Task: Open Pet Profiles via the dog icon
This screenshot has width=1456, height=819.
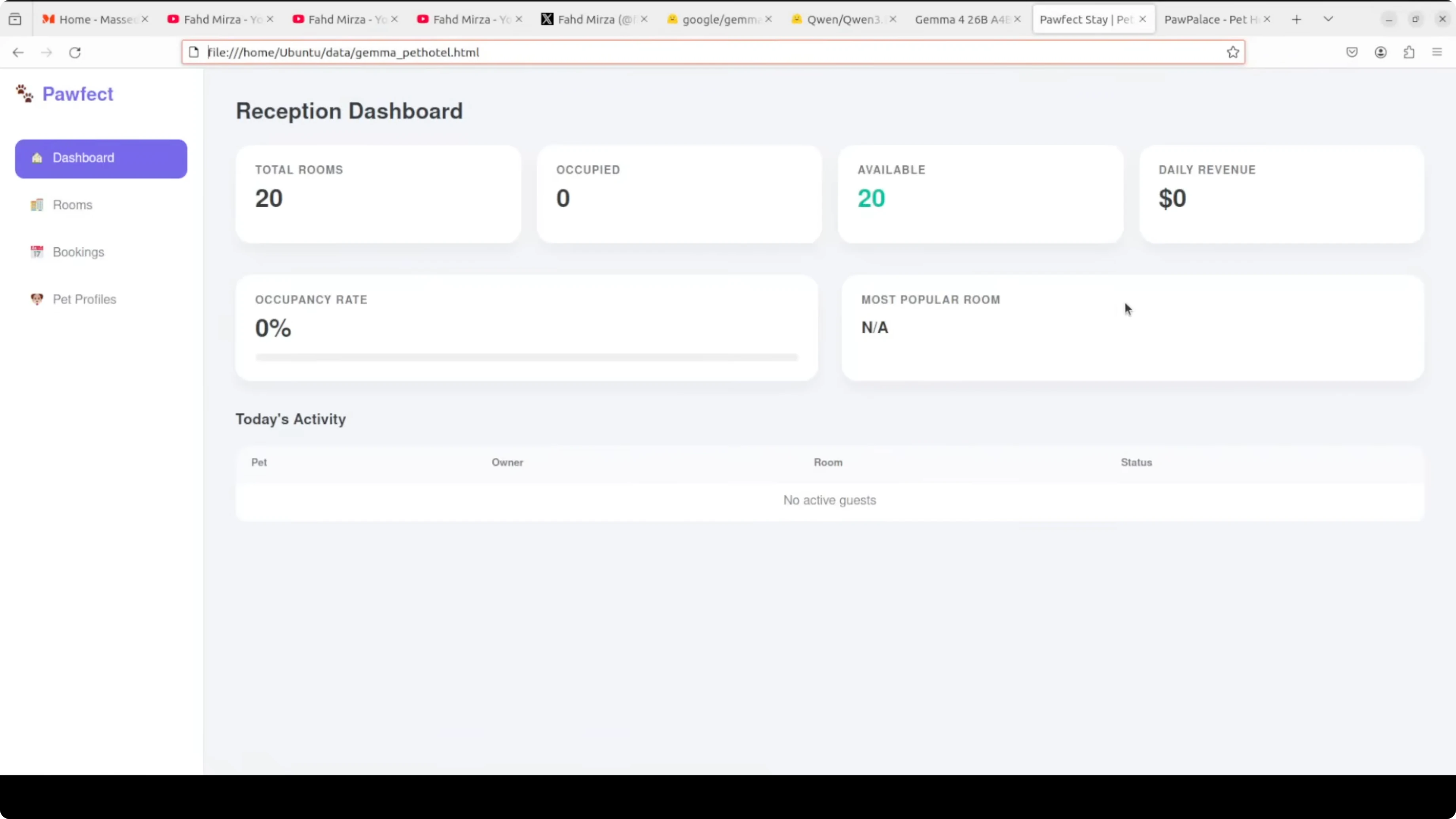Action: 37,299
